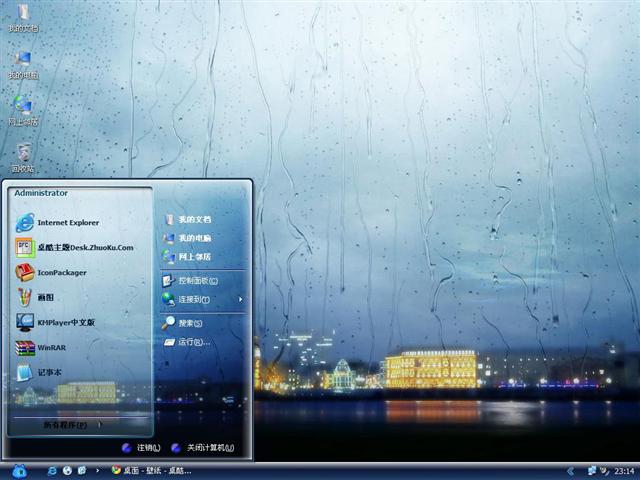Open 画图 paint program

(35, 297)
